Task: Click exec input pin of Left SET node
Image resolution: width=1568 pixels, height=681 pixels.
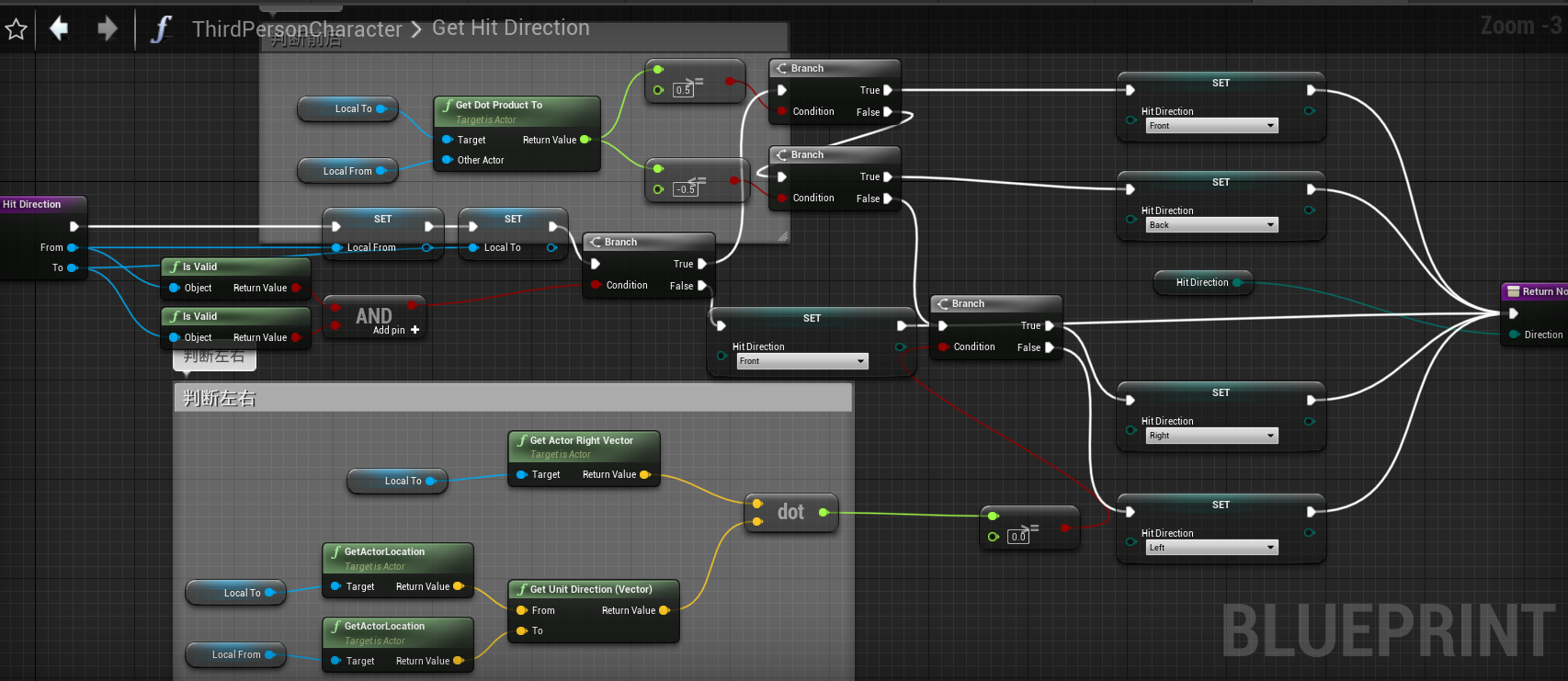Action: (1131, 512)
